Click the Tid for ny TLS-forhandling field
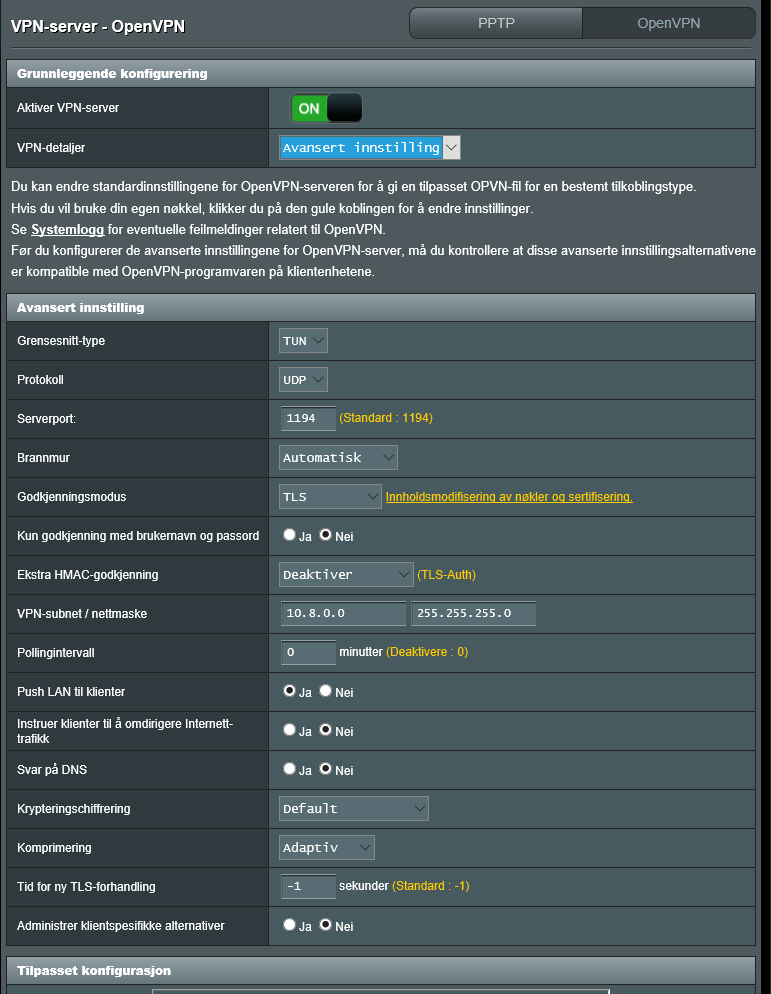Viewport: 771px width, 994px height. (x=308, y=886)
